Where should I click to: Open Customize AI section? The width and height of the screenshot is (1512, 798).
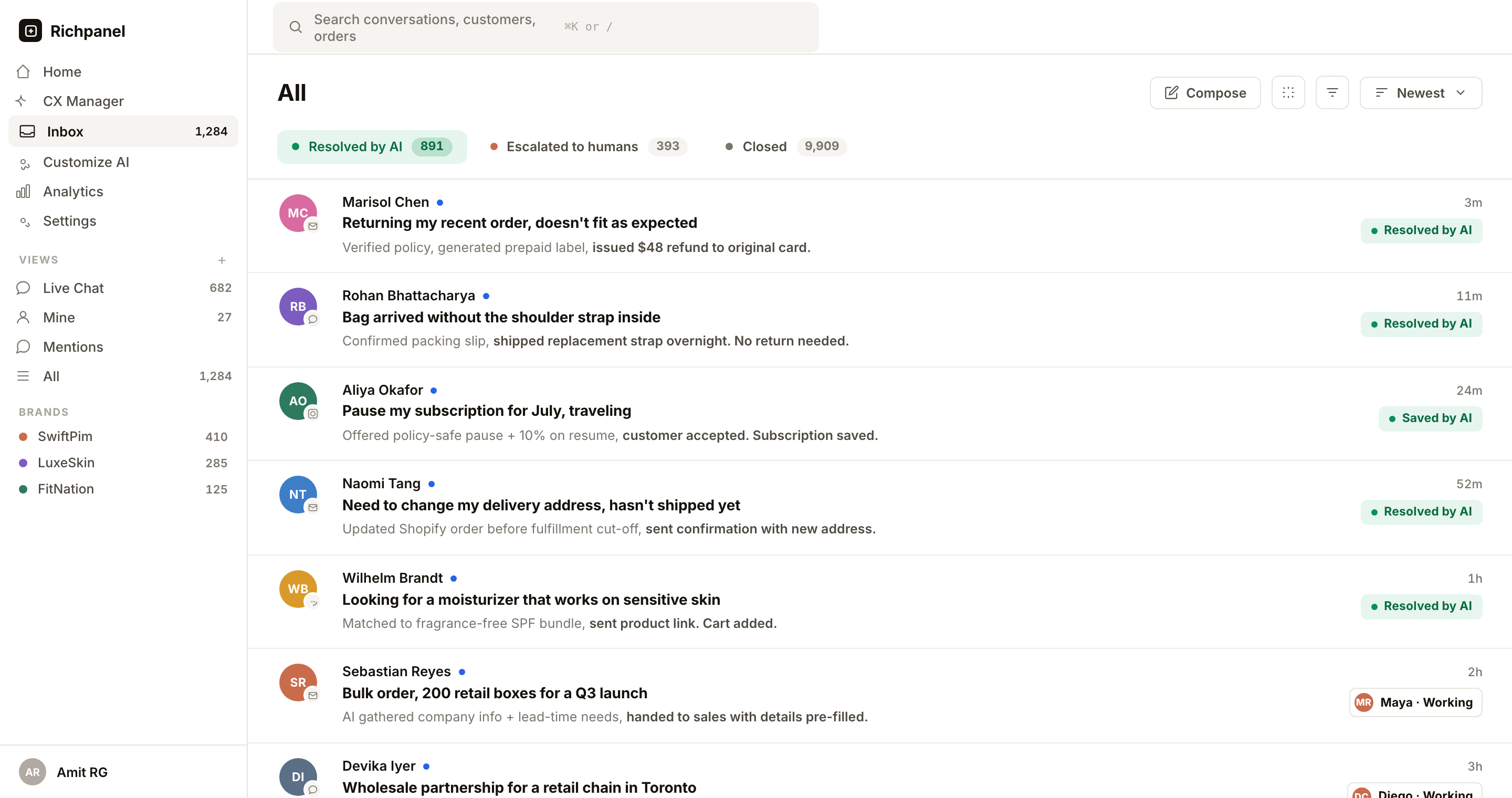pyautogui.click(x=123, y=162)
